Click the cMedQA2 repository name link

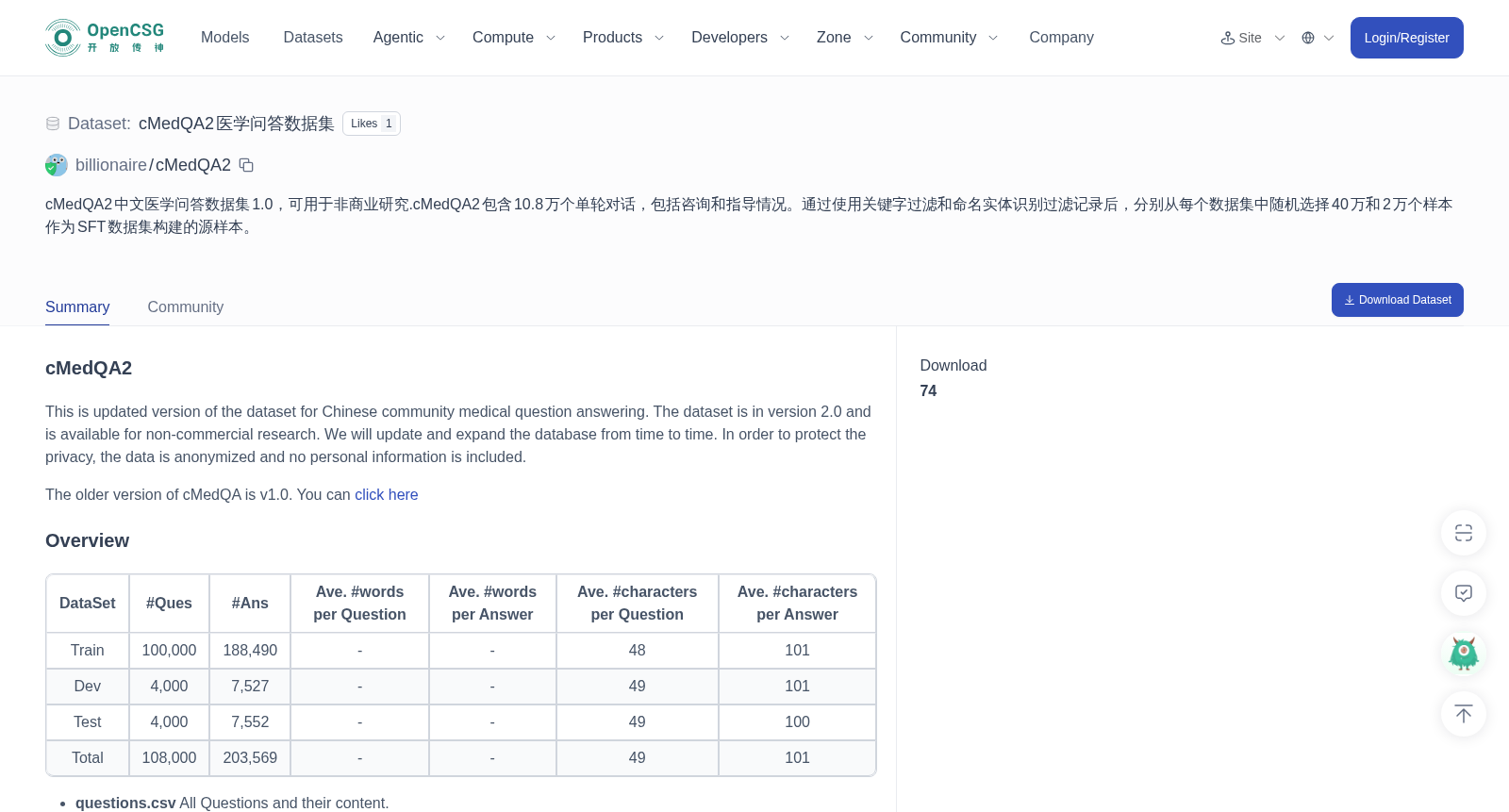pyautogui.click(x=193, y=165)
